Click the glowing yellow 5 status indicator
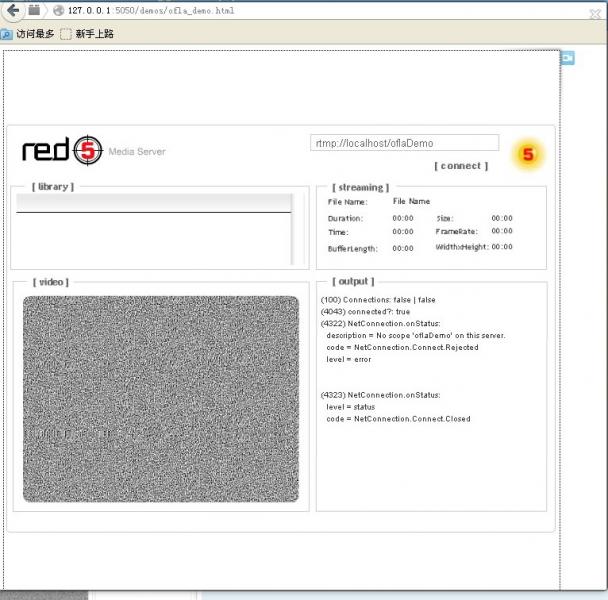The height and width of the screenshot is (600, 608). coord(528,154)
